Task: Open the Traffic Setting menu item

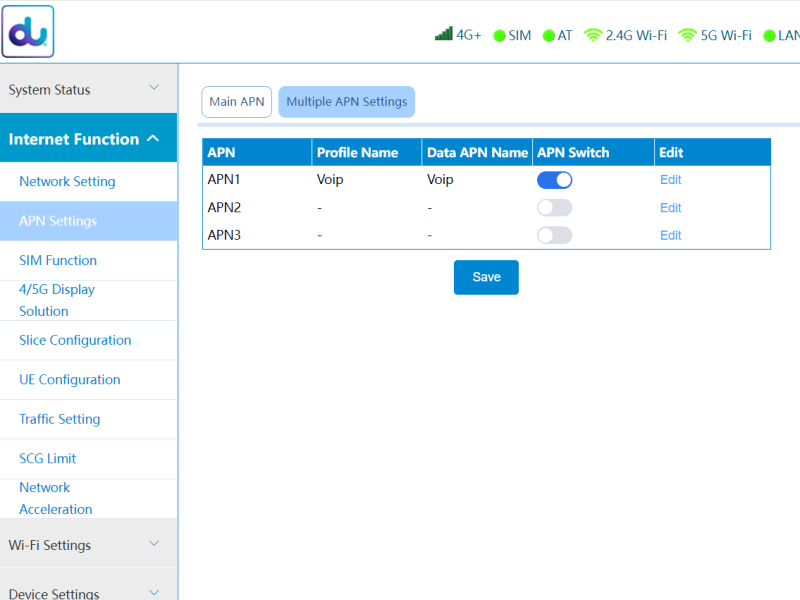Action: pyautogui.click(x=59, y=419)
